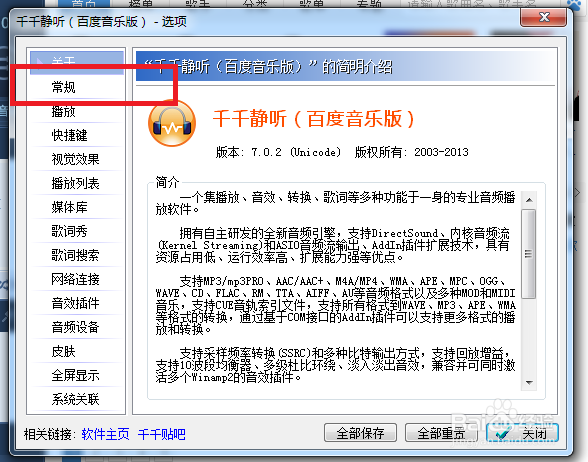
Task: Open 全屏显示 options
Action: coord(77,375)
